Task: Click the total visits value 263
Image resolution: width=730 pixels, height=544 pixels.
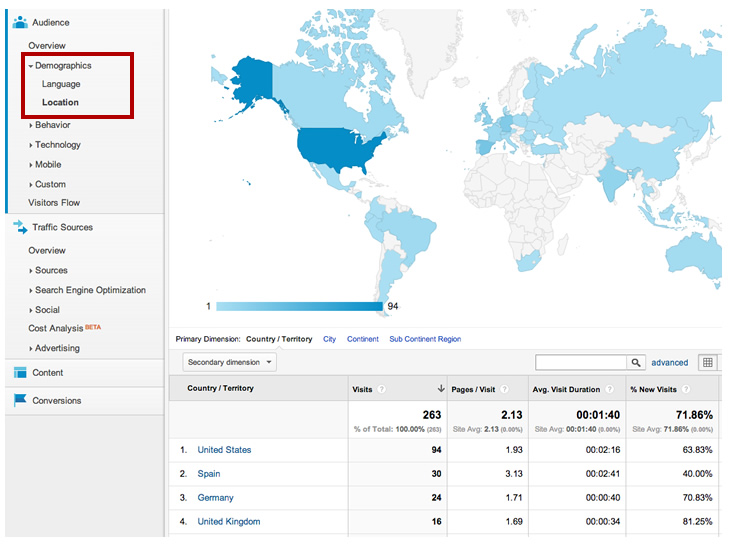Action: click(432, 415)
